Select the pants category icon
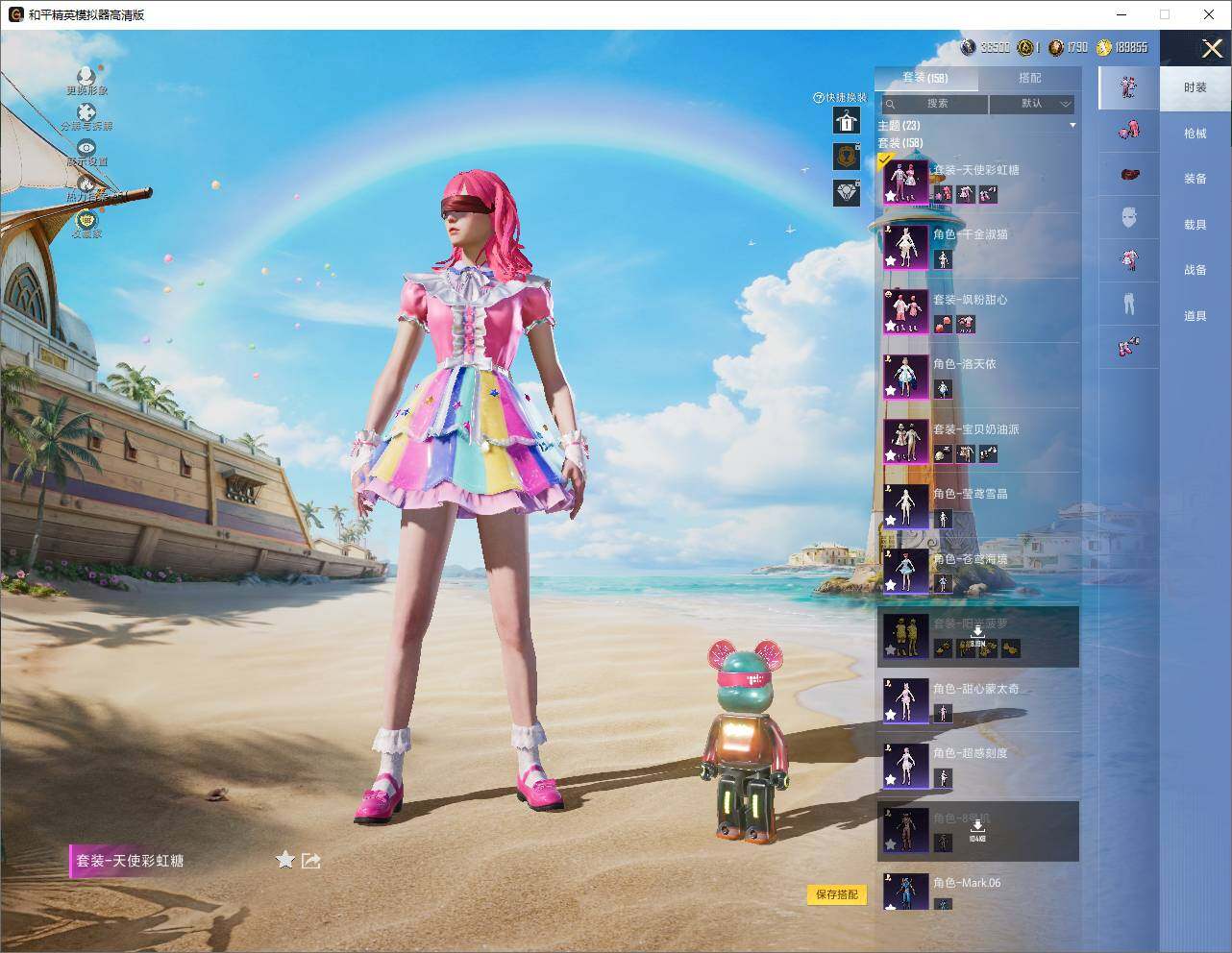This screenshot has height=953, width=1232. click(x=1128, y=303)
